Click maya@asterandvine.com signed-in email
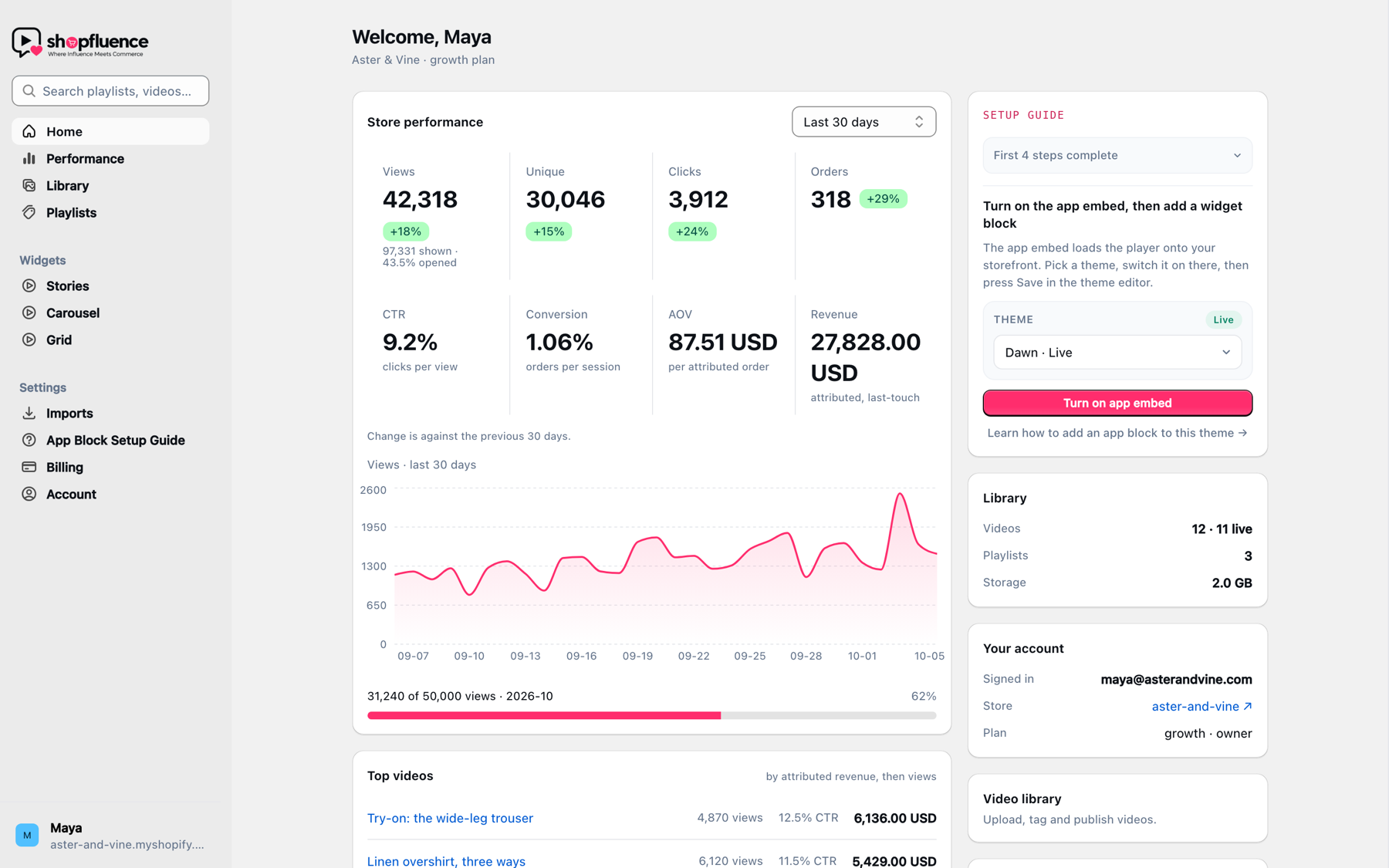1389x868 pixels. click(x=1176, y=679)
